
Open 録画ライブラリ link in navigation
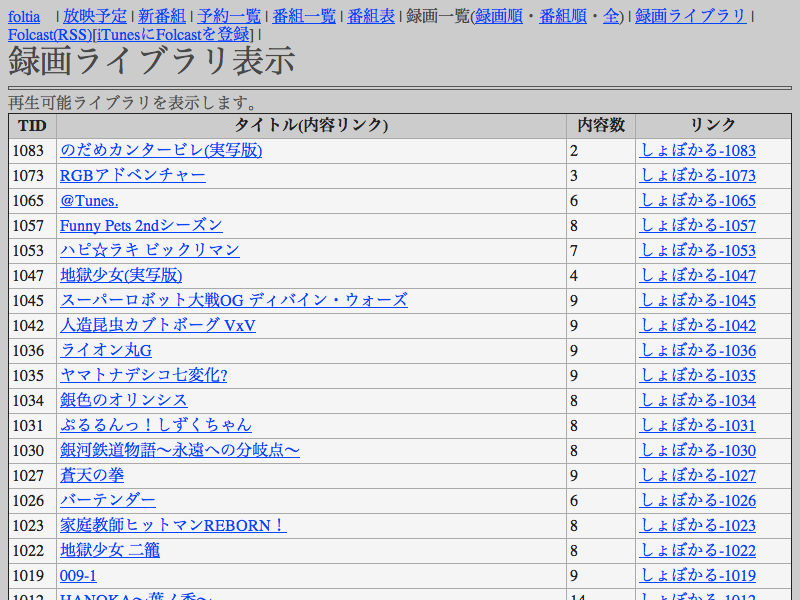tap(690, 16)
